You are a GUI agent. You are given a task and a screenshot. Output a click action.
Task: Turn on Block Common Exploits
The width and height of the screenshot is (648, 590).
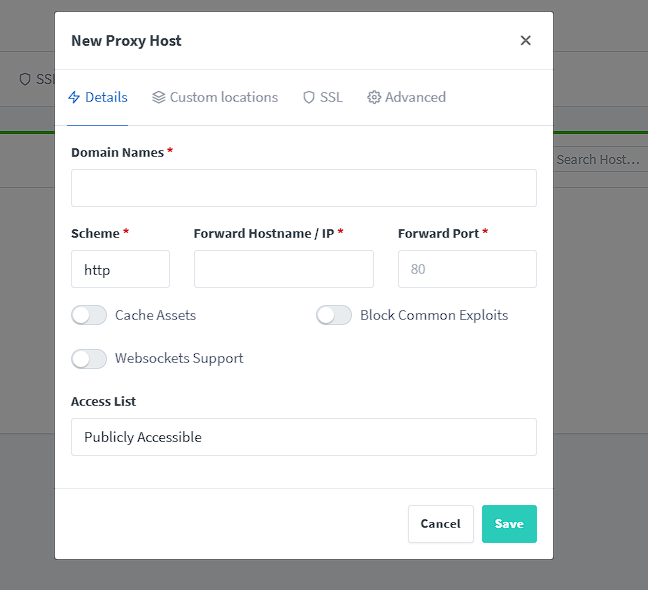(x=334, y=315)
